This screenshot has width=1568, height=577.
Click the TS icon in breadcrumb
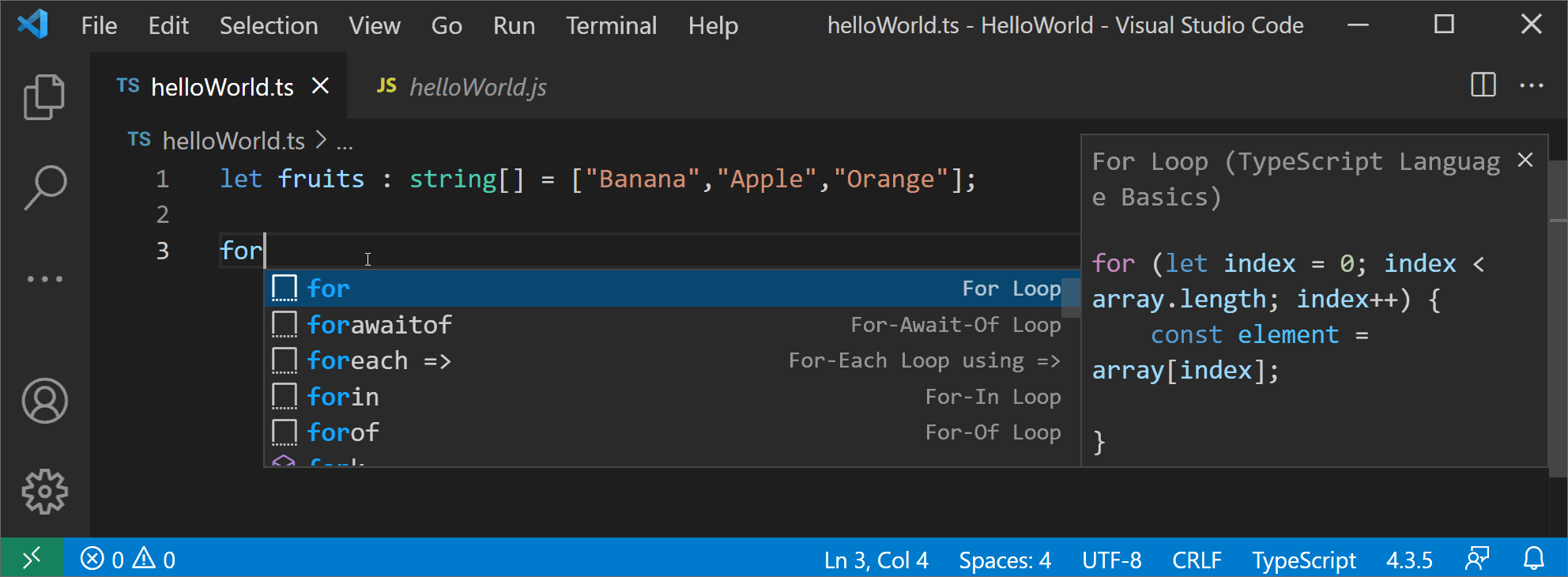(139, 140)
